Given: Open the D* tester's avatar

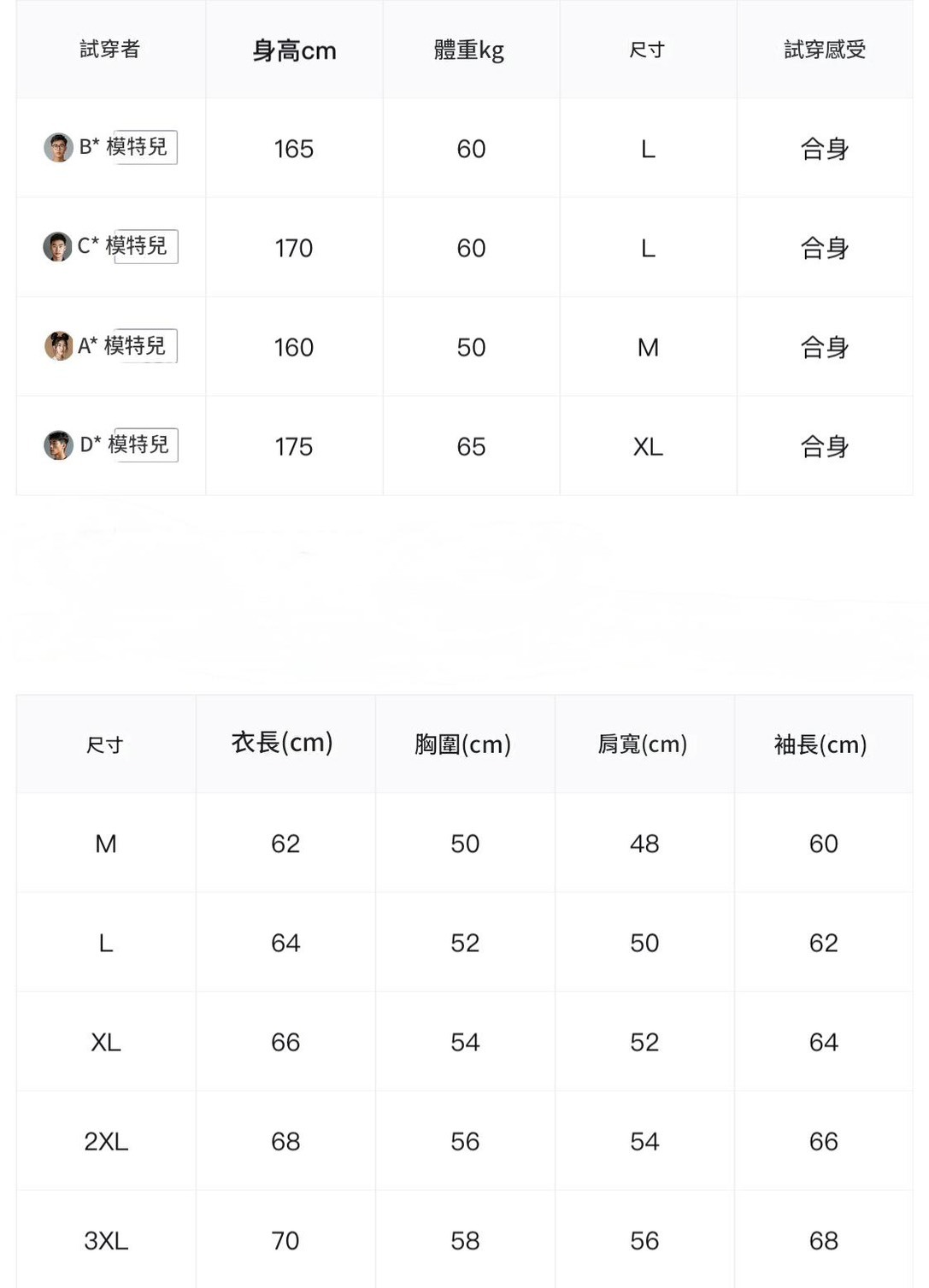Looking at the screenshot, I should click(58, 444).
